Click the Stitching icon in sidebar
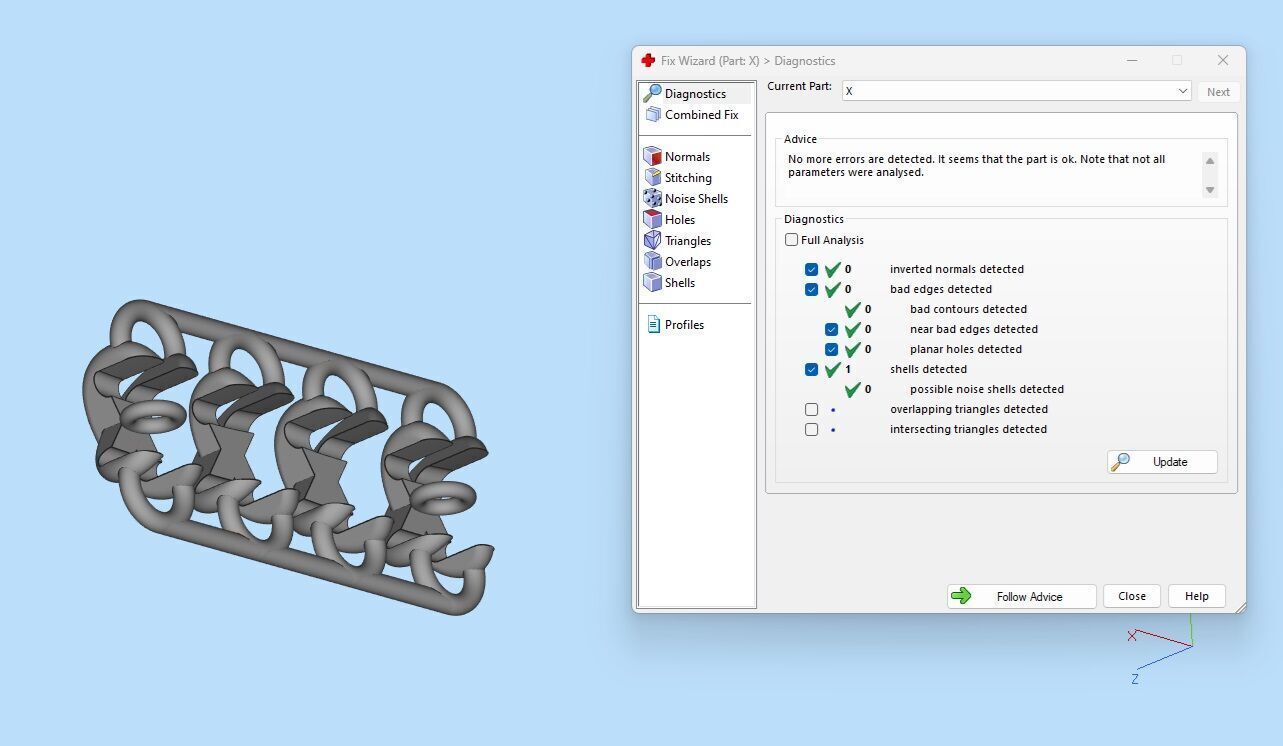 tap(652, 177)
